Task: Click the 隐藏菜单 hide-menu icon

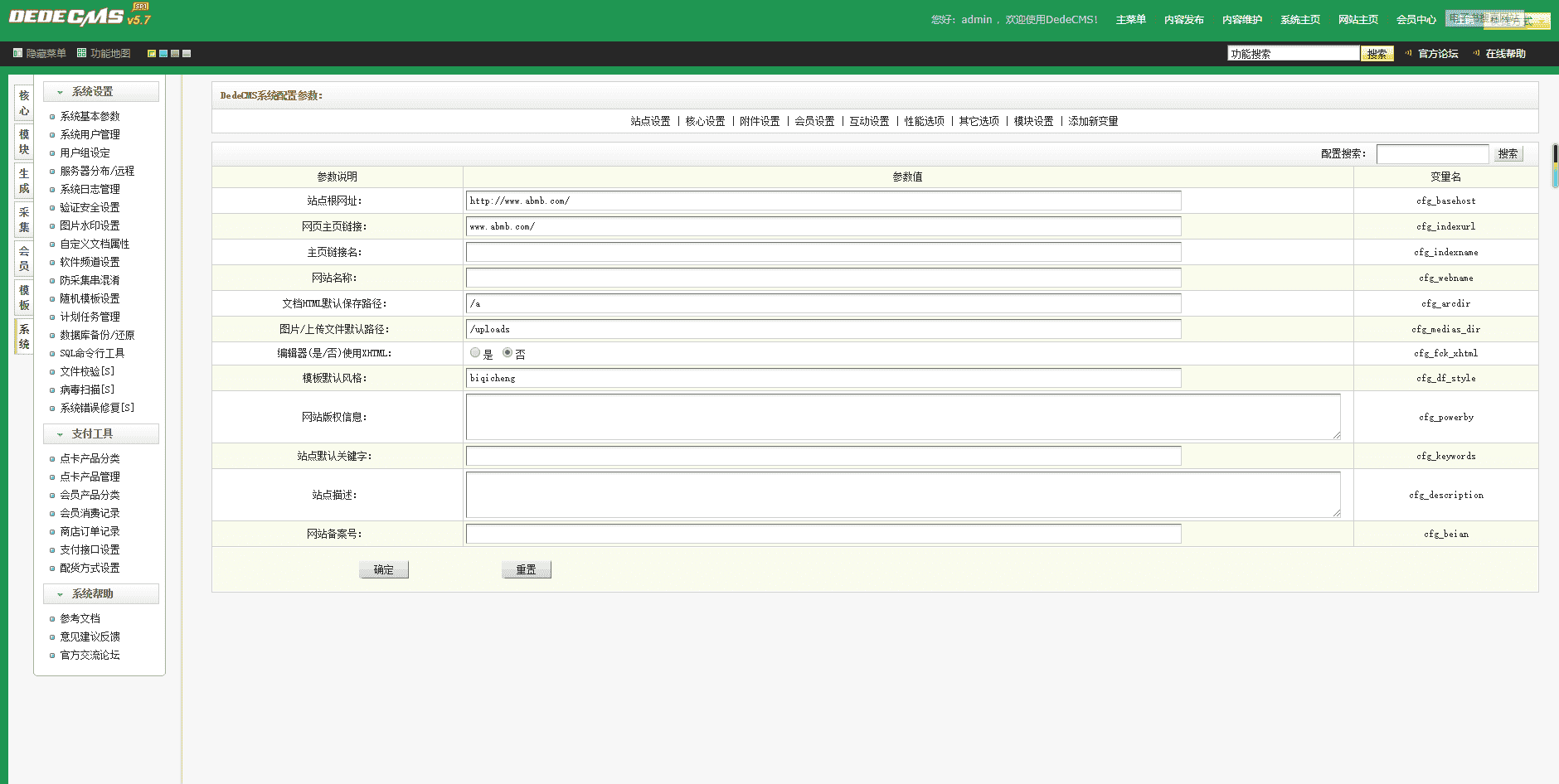Action: pyautogui.click(x=17, y=53)
